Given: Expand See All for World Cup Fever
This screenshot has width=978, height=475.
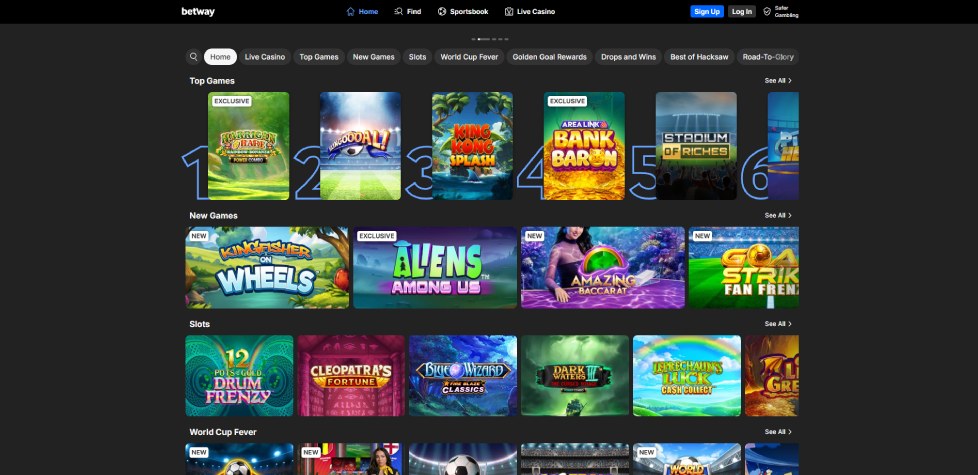Looking at the screenshot, I should pos(778,431).
